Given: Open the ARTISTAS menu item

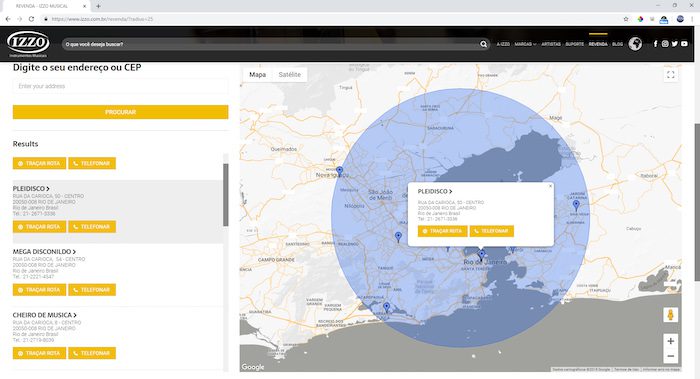Looking at the screenshot, I should pos(551,44).
